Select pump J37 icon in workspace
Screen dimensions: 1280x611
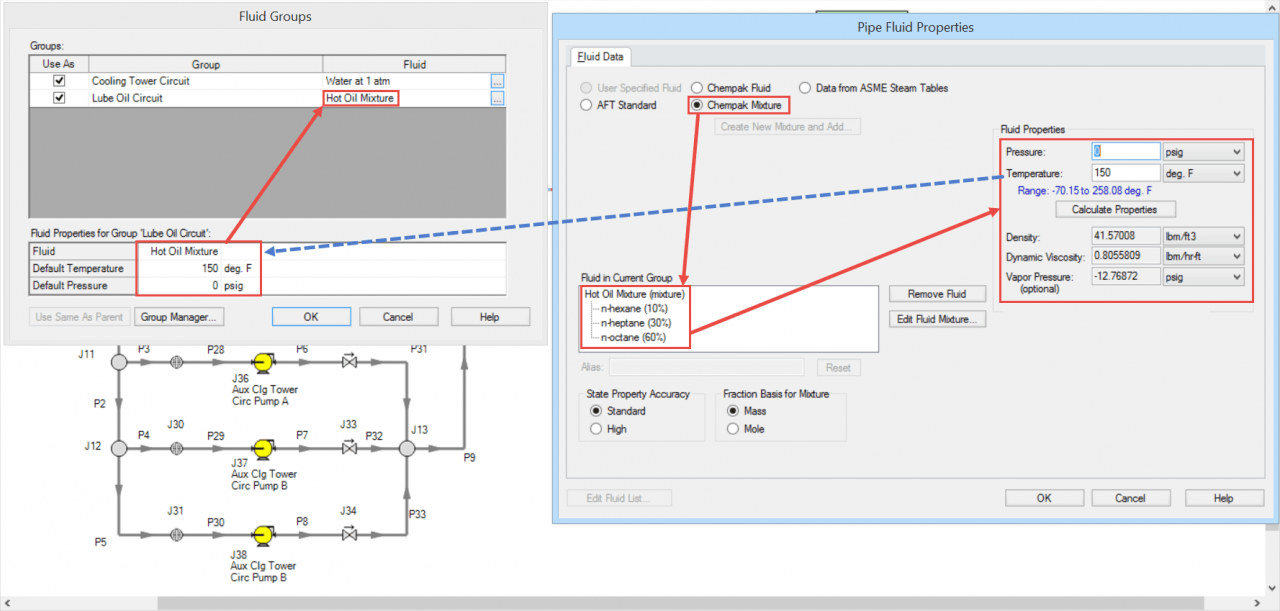tap(265, 448)
